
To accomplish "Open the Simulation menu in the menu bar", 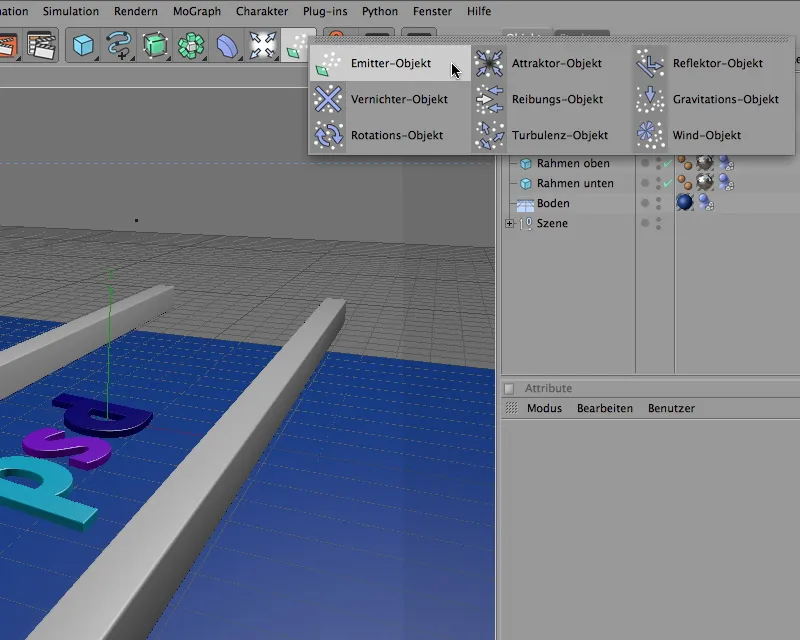I will tap(70, 11).
